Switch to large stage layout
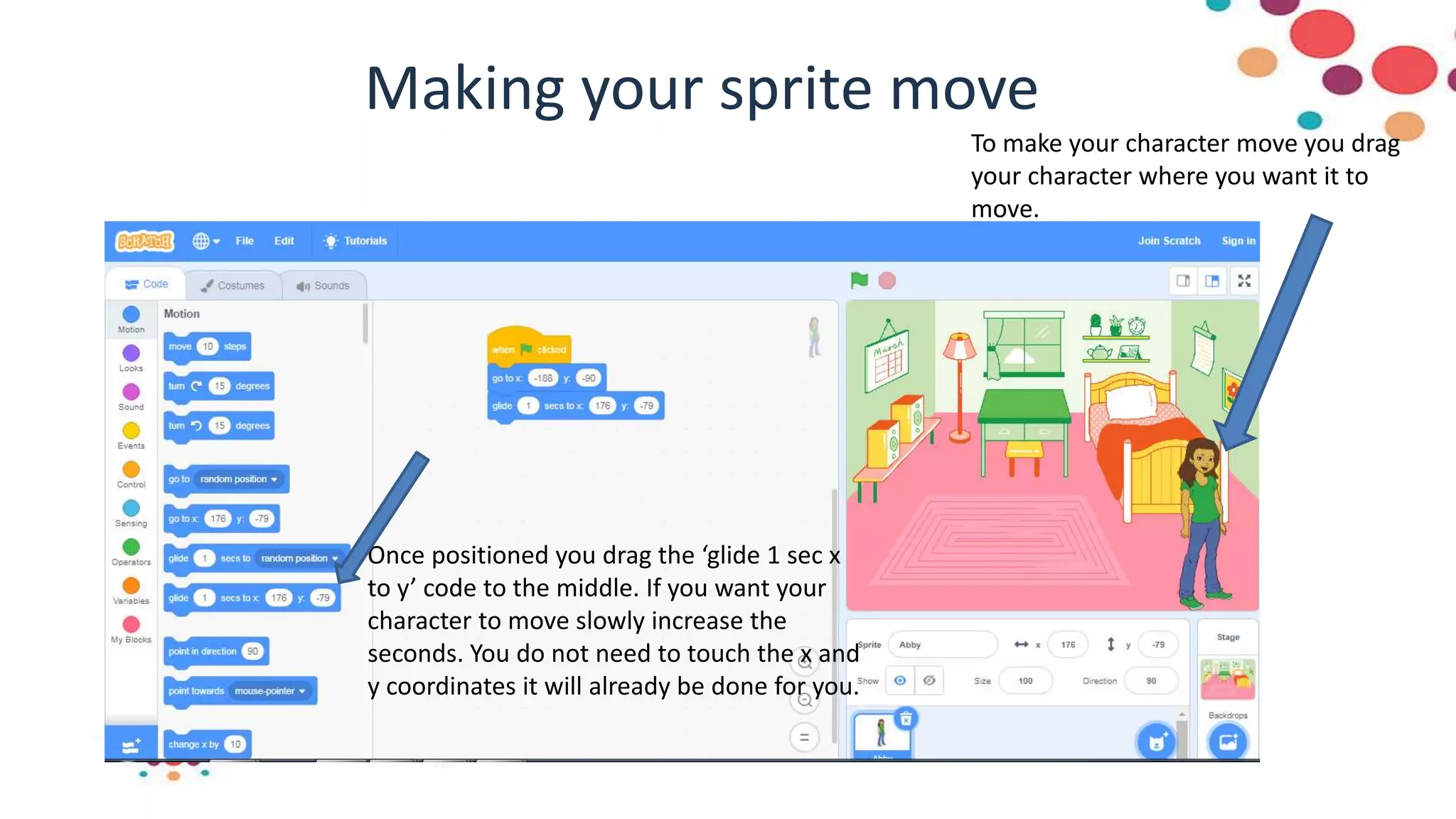This screenshot has height=819, width=1456. coord(1212,281)
